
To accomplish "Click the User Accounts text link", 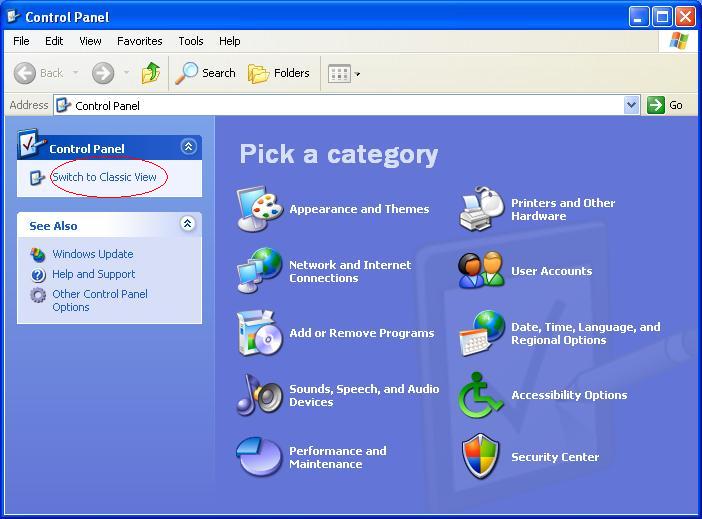I will click(x=552, y=271).
